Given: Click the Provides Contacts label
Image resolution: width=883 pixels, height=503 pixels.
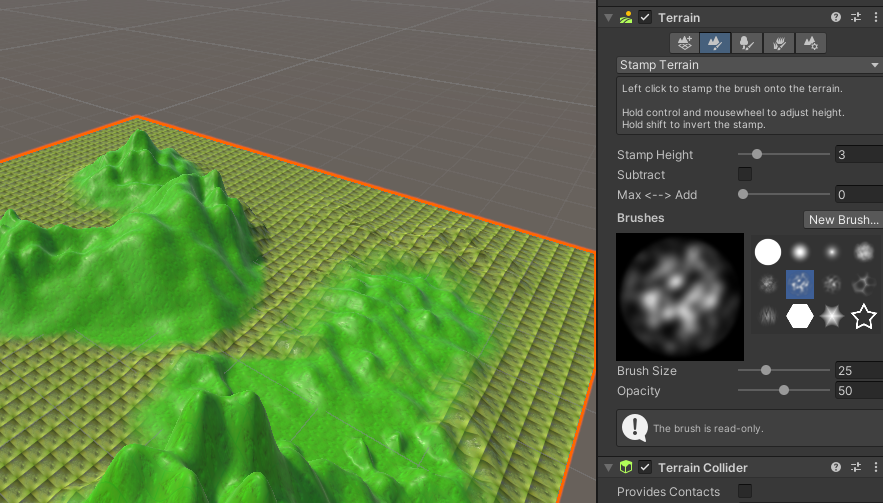Looking at the screenshot, I should click(x=668, y=491).
